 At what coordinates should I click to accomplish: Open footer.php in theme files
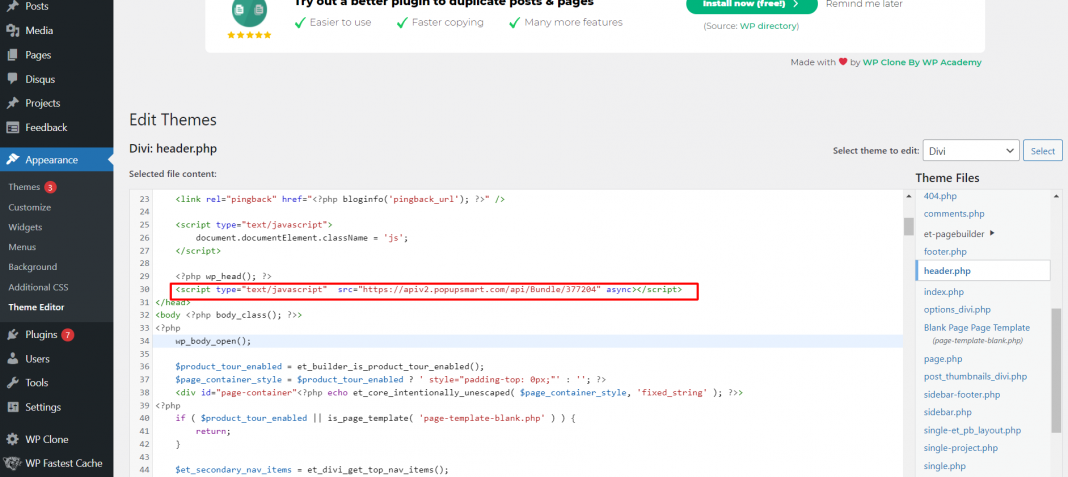point(945,251)
